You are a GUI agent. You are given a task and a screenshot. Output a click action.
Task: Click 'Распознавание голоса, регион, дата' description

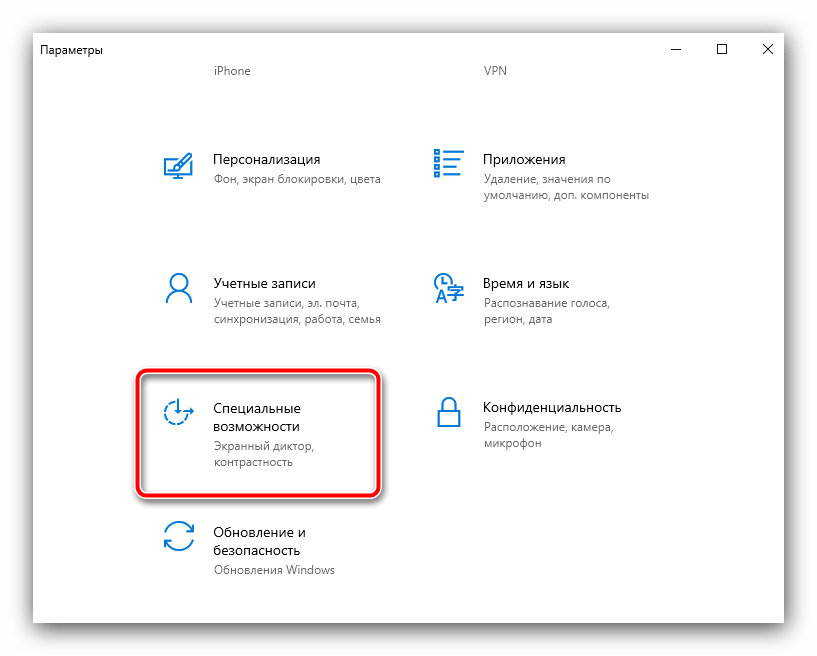pos(547,311)
